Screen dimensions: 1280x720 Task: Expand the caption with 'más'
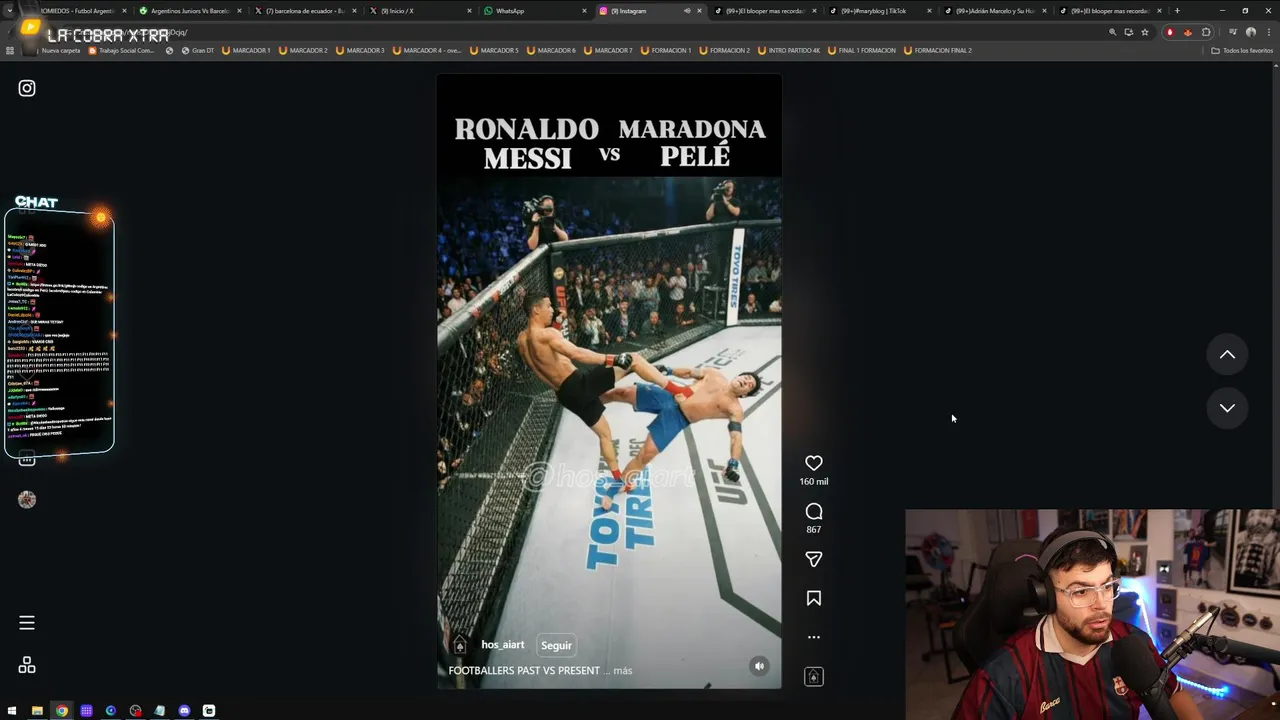click(x=622, y=670)
